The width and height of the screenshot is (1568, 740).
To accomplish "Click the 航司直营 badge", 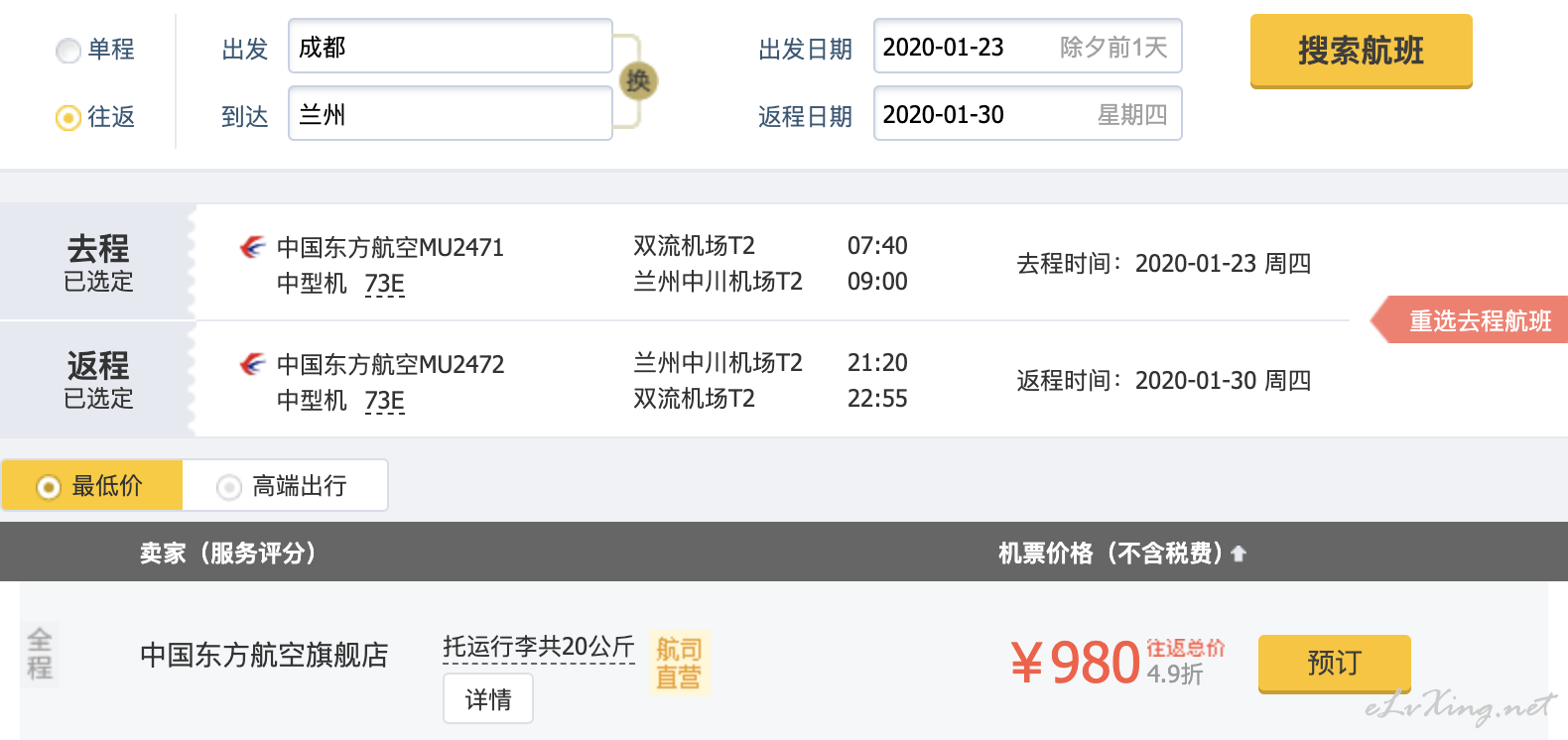I will pos(679,663).
